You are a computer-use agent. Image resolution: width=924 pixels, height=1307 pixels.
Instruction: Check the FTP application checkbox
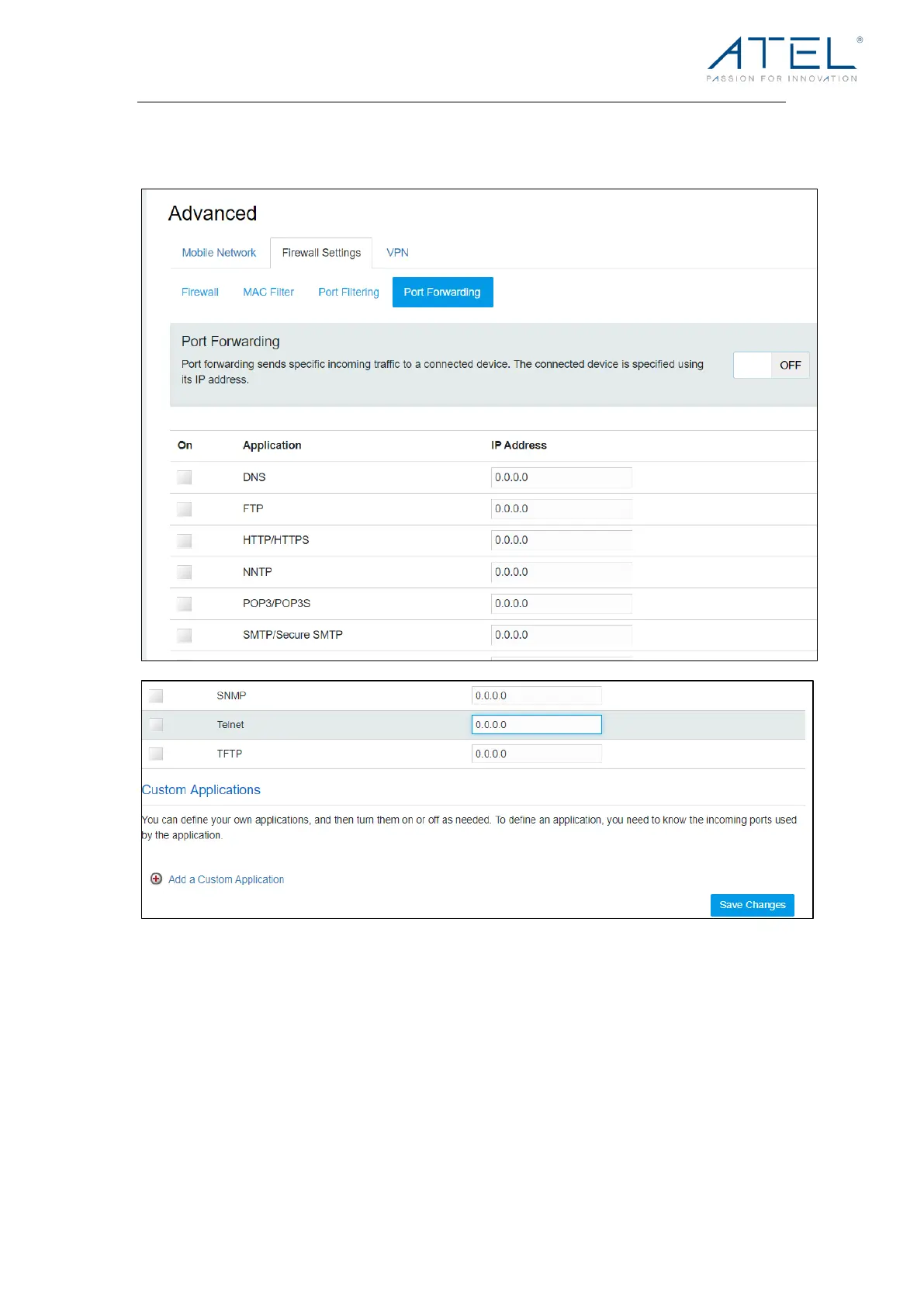click(x=184, y=509)
